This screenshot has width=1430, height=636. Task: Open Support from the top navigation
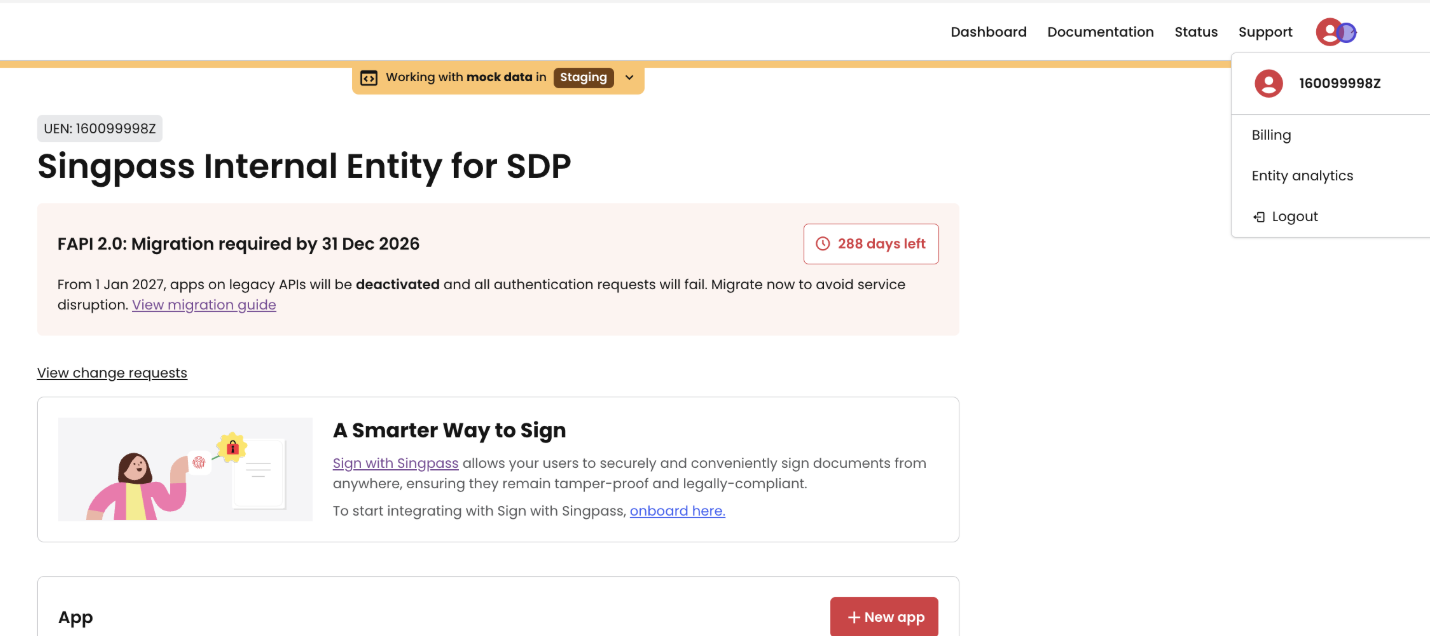1265,32
